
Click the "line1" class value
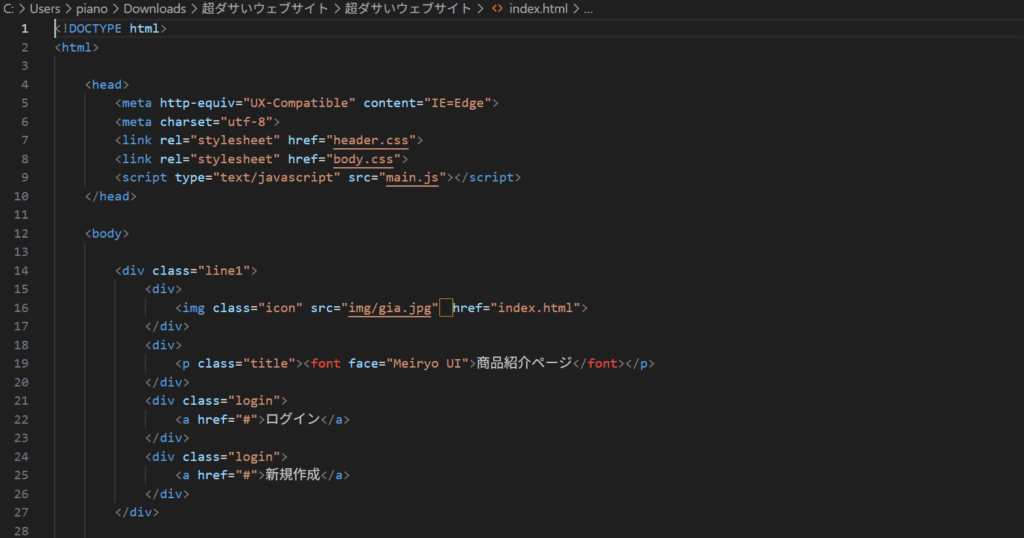pos(228,270)
